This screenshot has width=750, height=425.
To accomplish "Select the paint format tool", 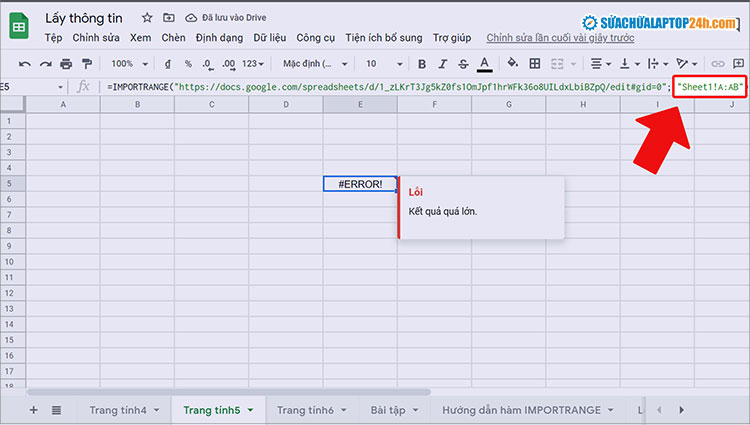I will [87, 64].
